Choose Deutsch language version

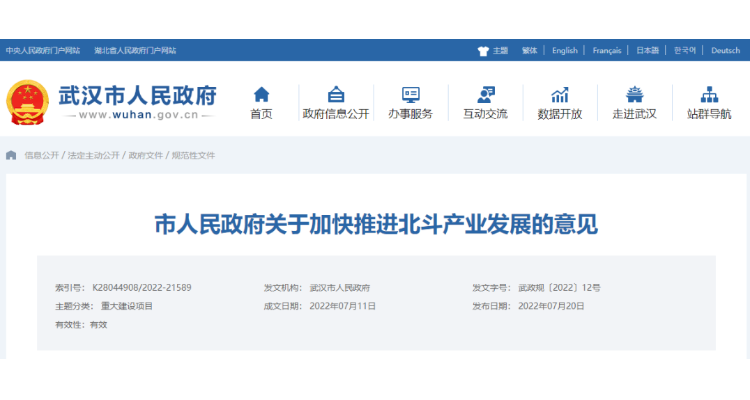725,50
